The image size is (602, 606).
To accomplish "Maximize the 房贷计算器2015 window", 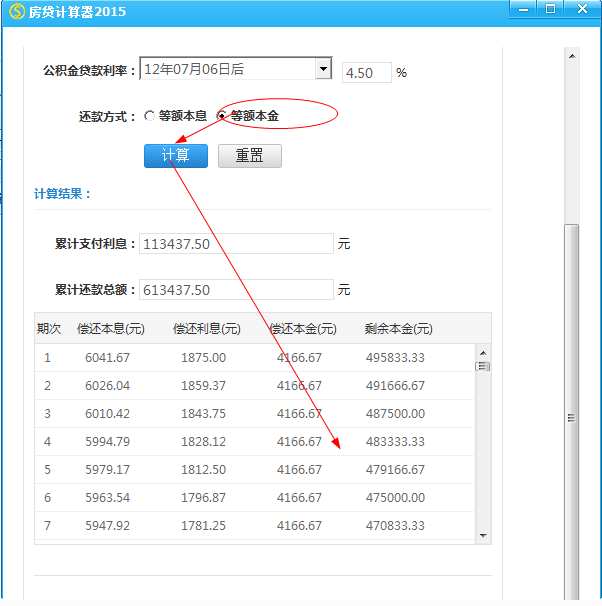I will coord(550,9).
